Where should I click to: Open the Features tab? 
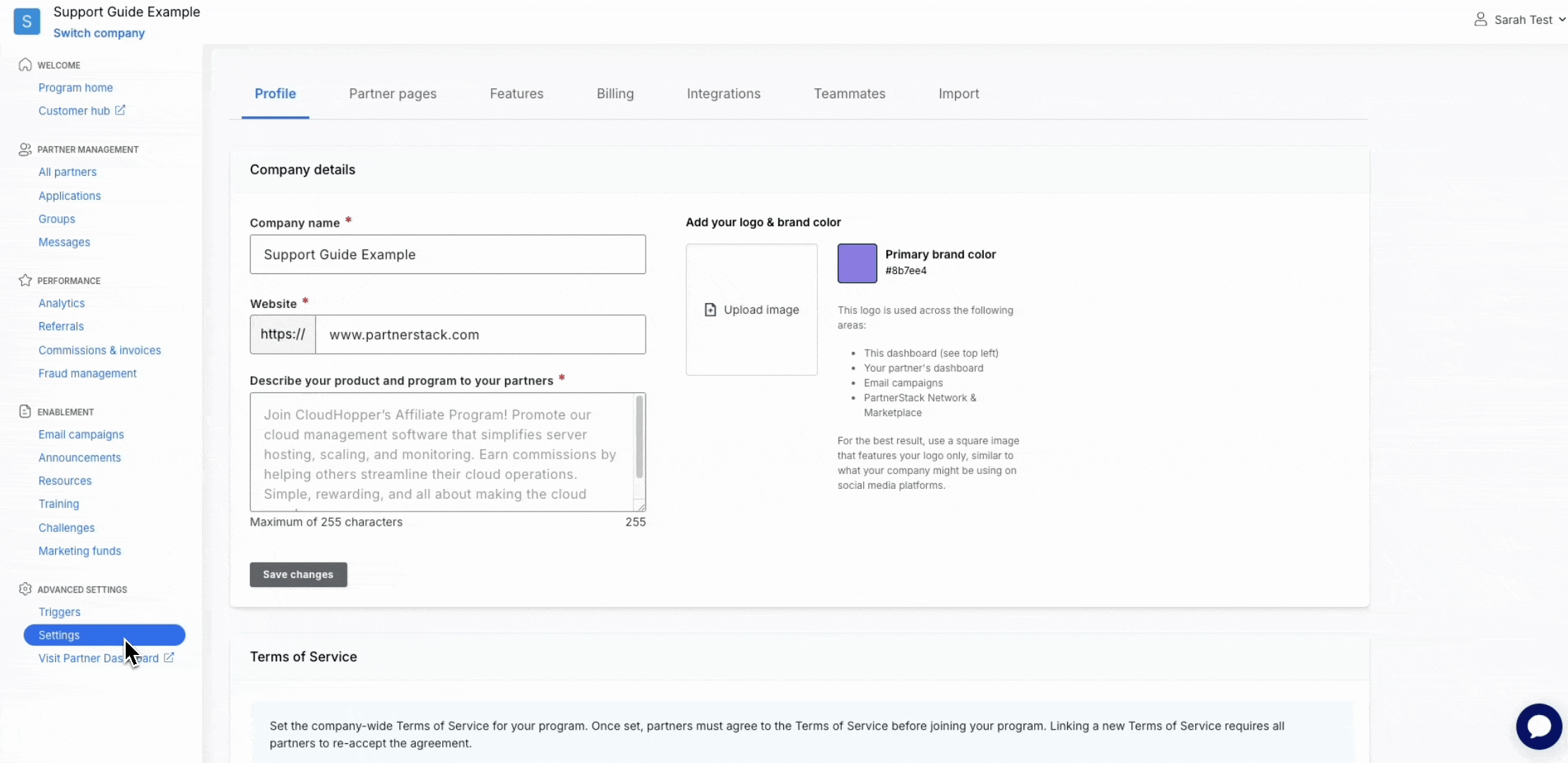[x=517, y=94]
